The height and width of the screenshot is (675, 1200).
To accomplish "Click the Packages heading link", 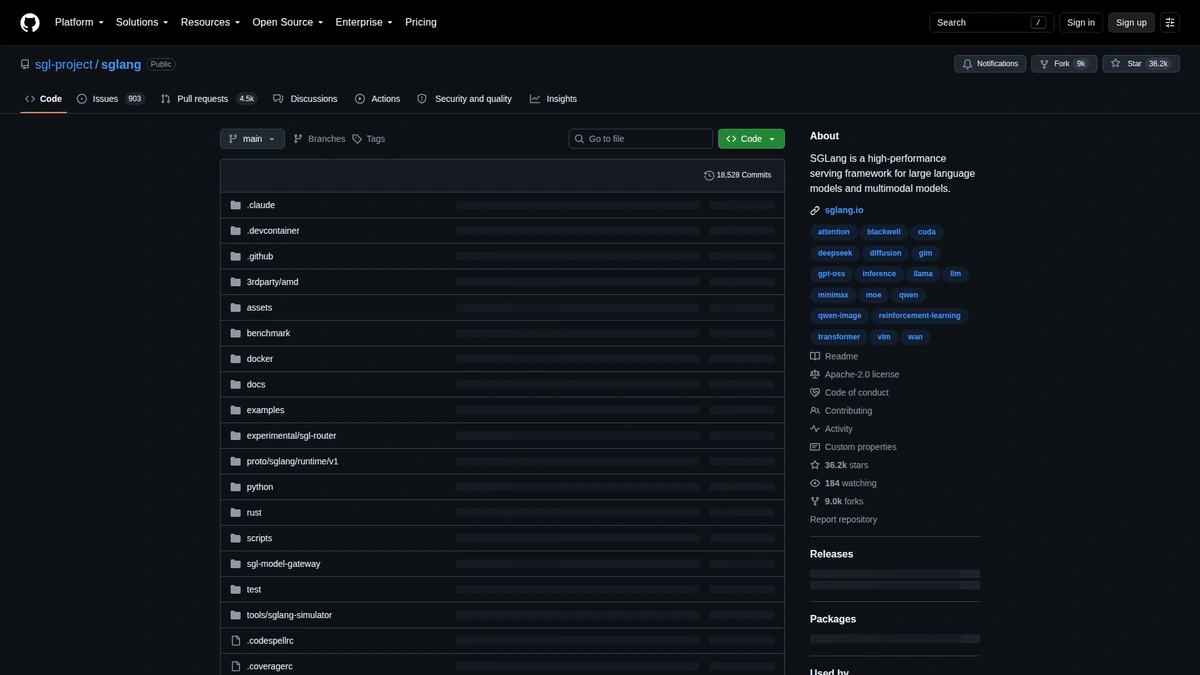I will pos(833,619).
